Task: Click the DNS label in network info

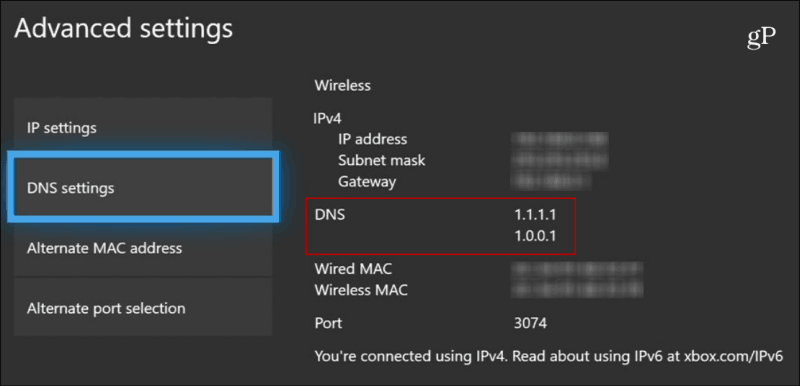Action: pos(330,215)
